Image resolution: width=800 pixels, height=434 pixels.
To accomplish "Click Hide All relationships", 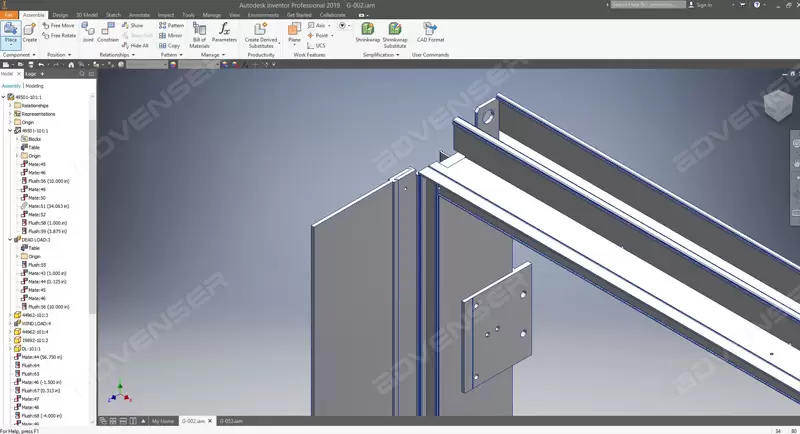I will (x=138, y=45).
